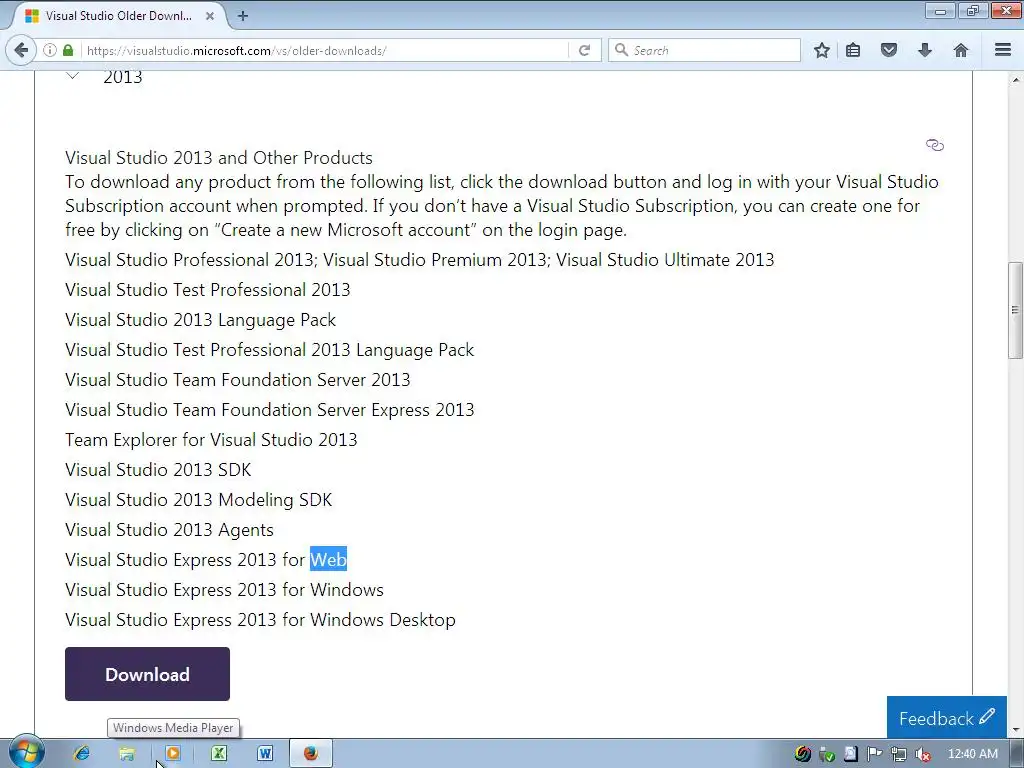Close the Visual Studio Older Downloads tab
1024x768 pixels.
tap(210, 16)
